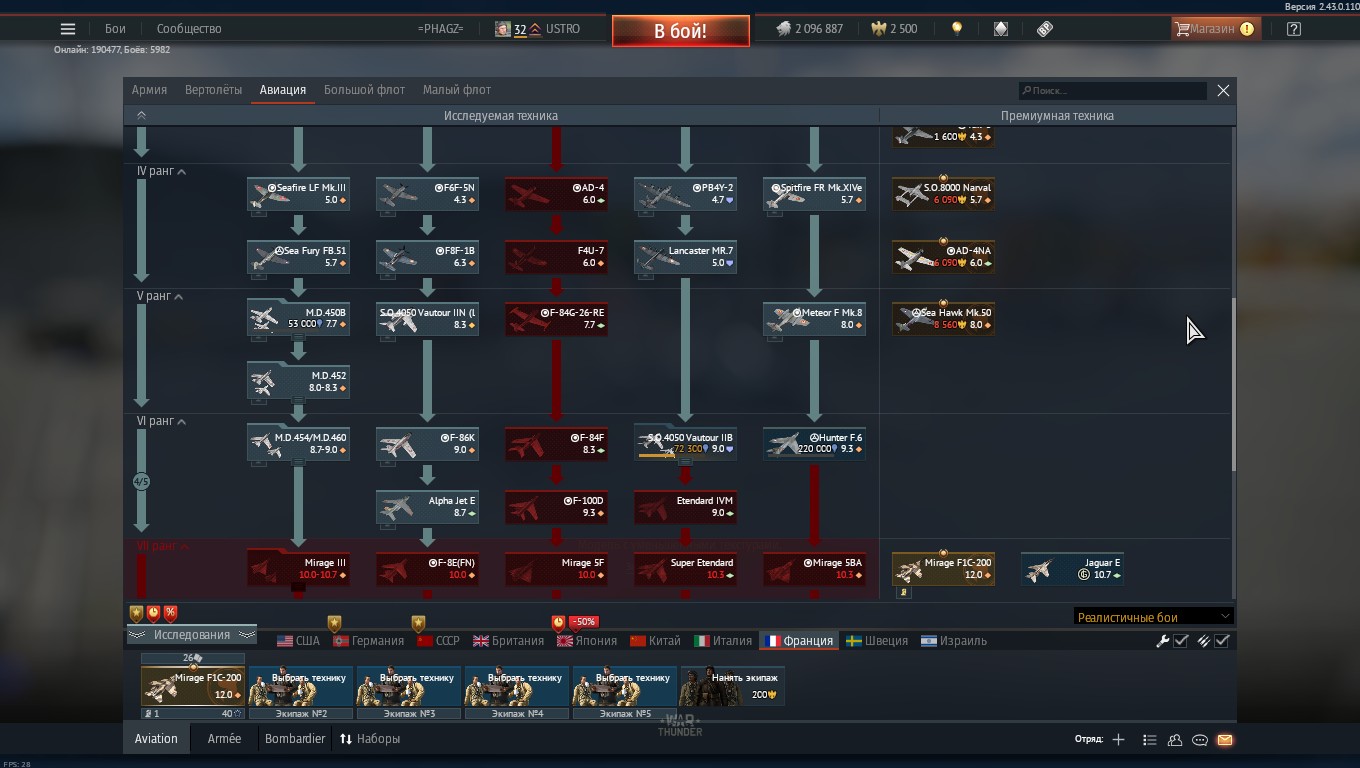Collapse the IV ранг section

tap(181, 172)
